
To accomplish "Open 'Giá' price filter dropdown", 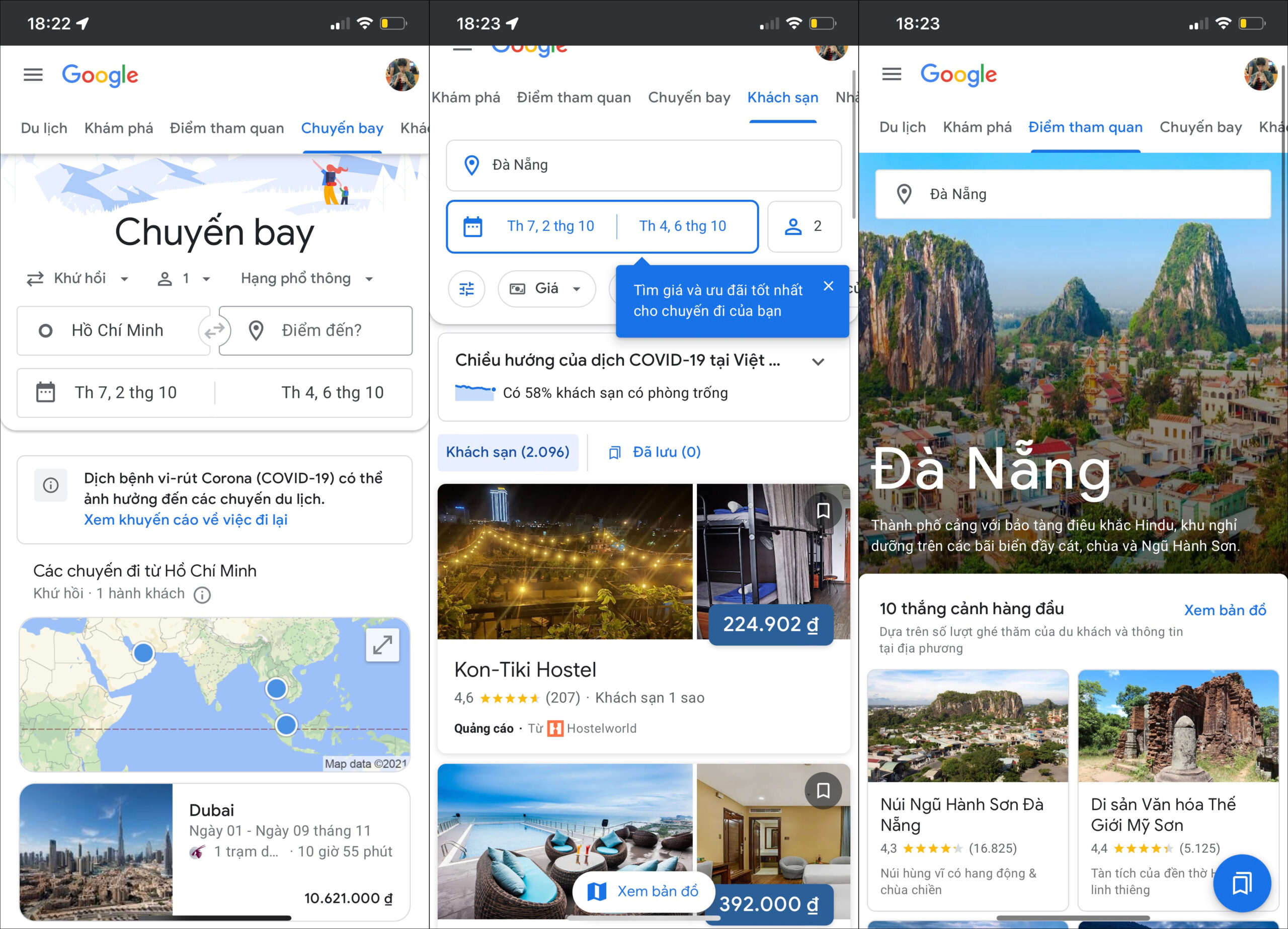I will pyautogui.click(x=546, y=289).
